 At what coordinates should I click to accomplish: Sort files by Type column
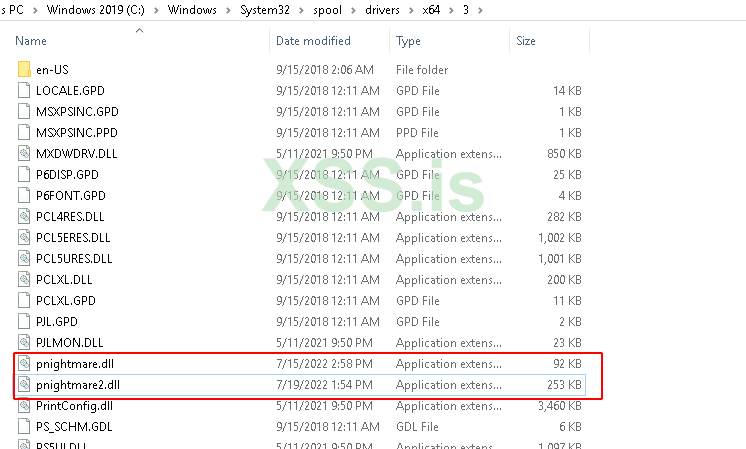[x=408, y=41]
